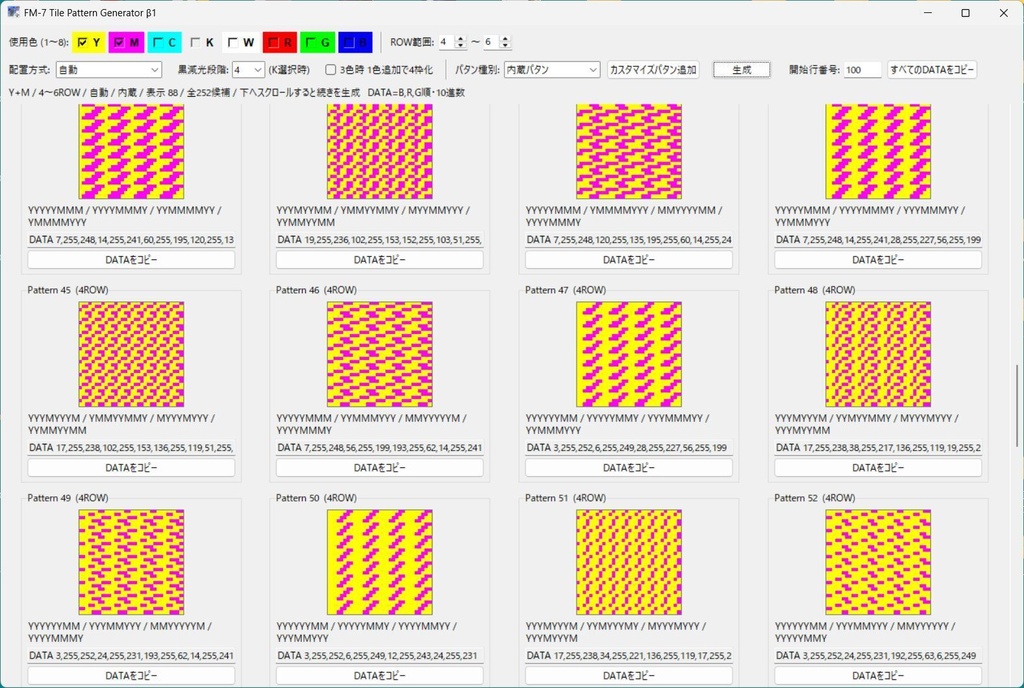
Task: Open the 配置方式 dropdown showing 自動
Action: (108, 70)
